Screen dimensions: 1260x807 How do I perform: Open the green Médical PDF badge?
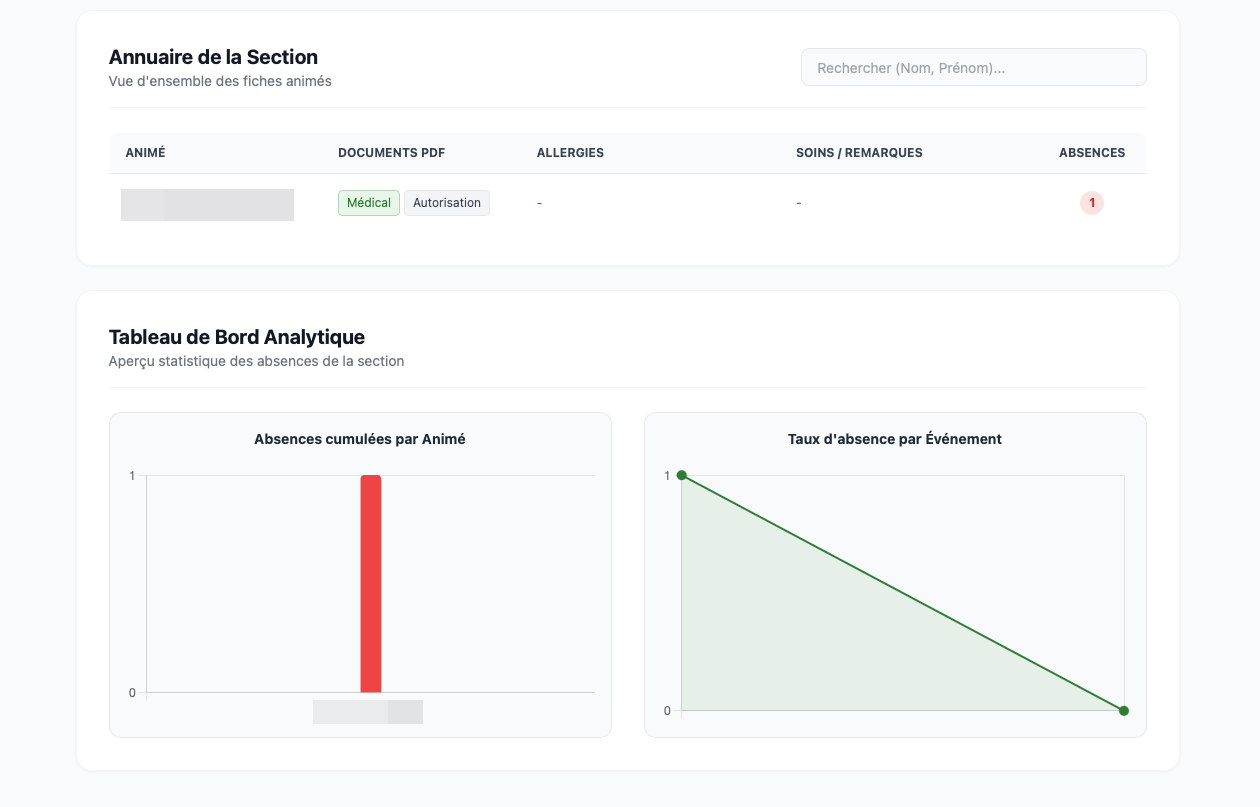(x=369, y=203)
